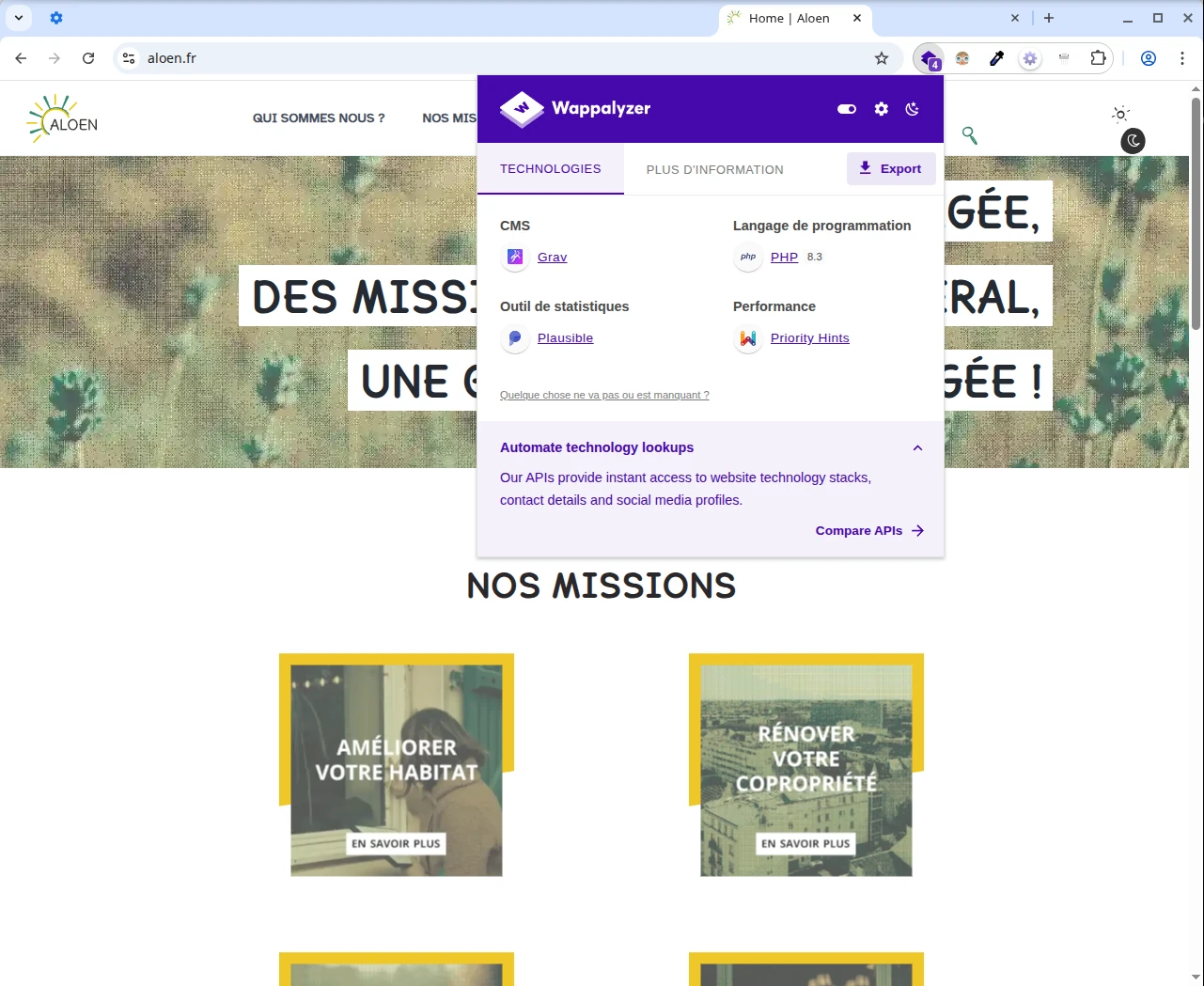Click the Wappalyzer extension icon in toolbar
Screen dimensions: 1204x986
pos(930,58)
